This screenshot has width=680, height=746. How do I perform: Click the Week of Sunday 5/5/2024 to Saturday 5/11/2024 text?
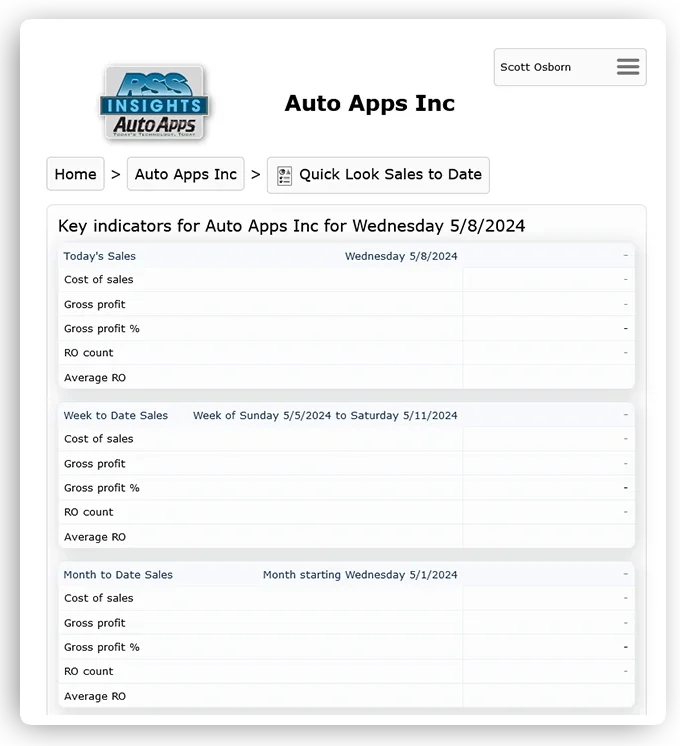point(325,415)
